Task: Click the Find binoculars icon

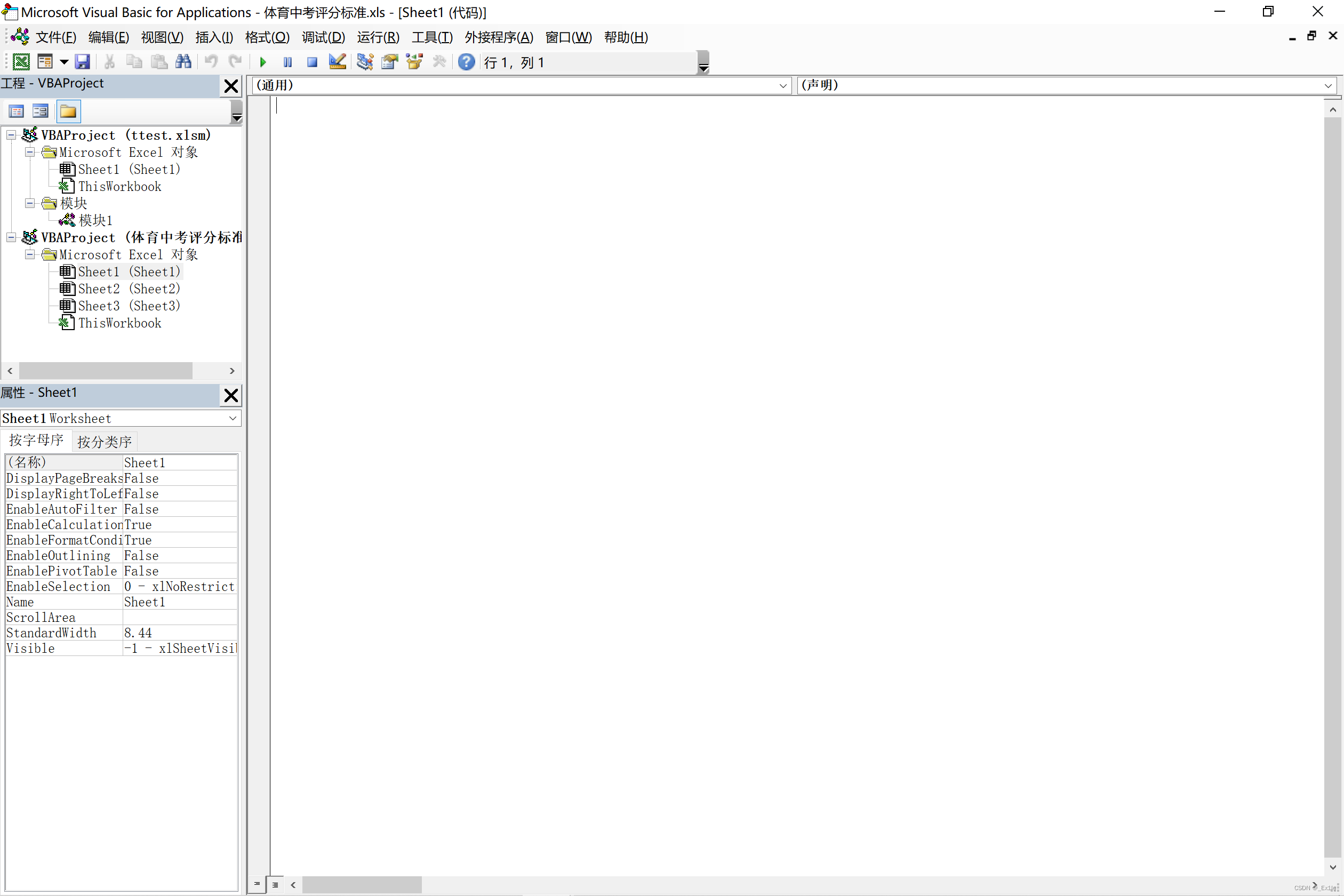Action: coord(183,62)
